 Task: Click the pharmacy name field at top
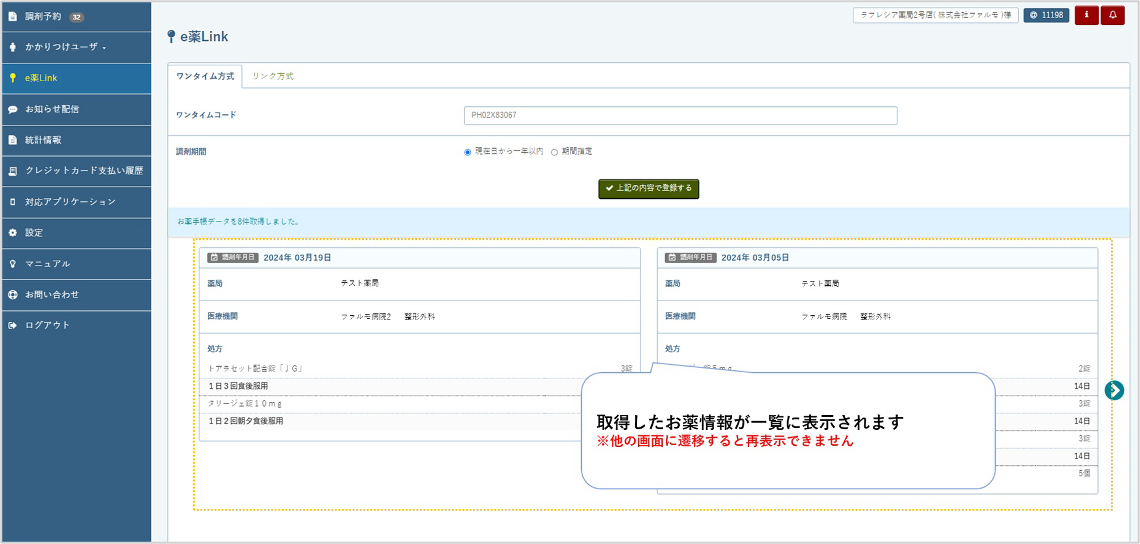tap(933, 15)
